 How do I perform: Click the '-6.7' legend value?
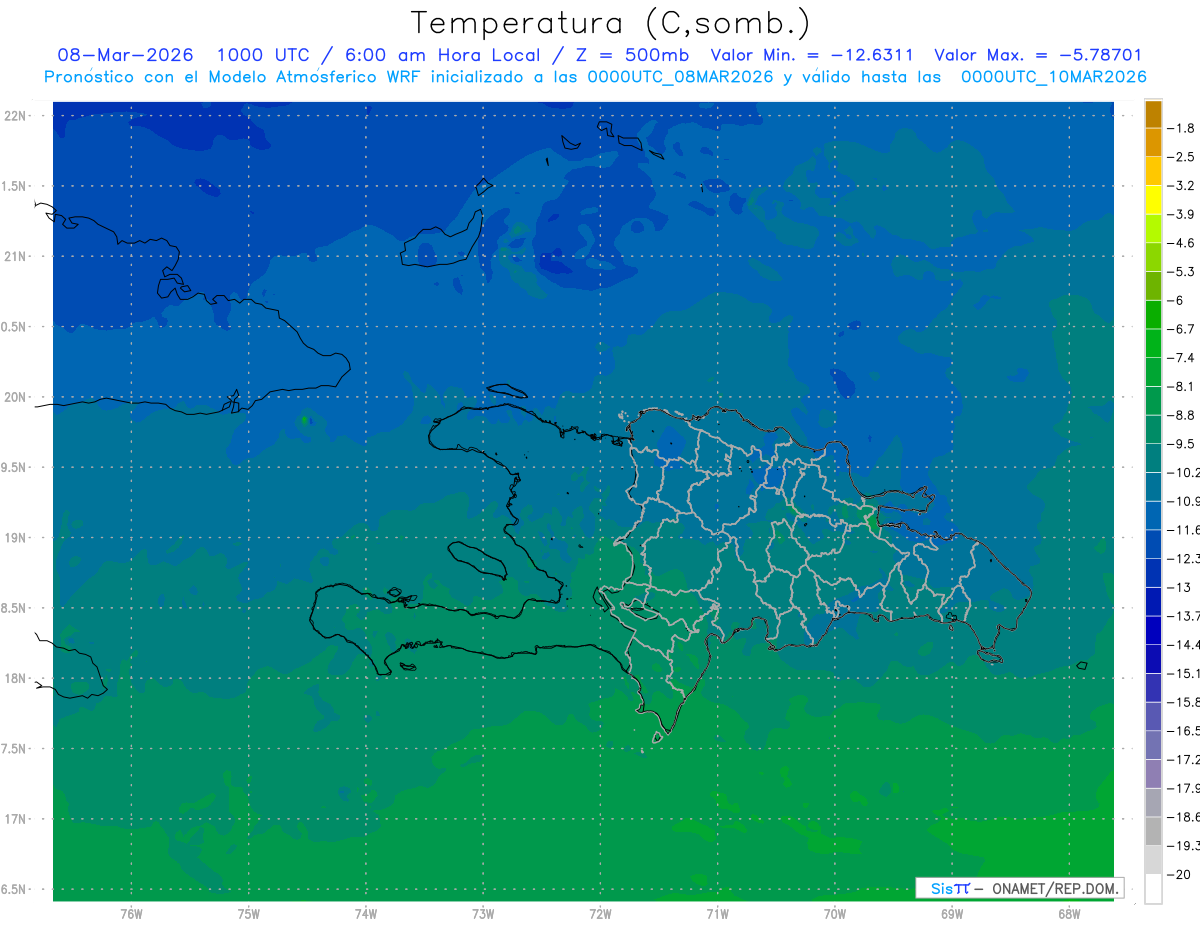click(x=1181, y=329)
